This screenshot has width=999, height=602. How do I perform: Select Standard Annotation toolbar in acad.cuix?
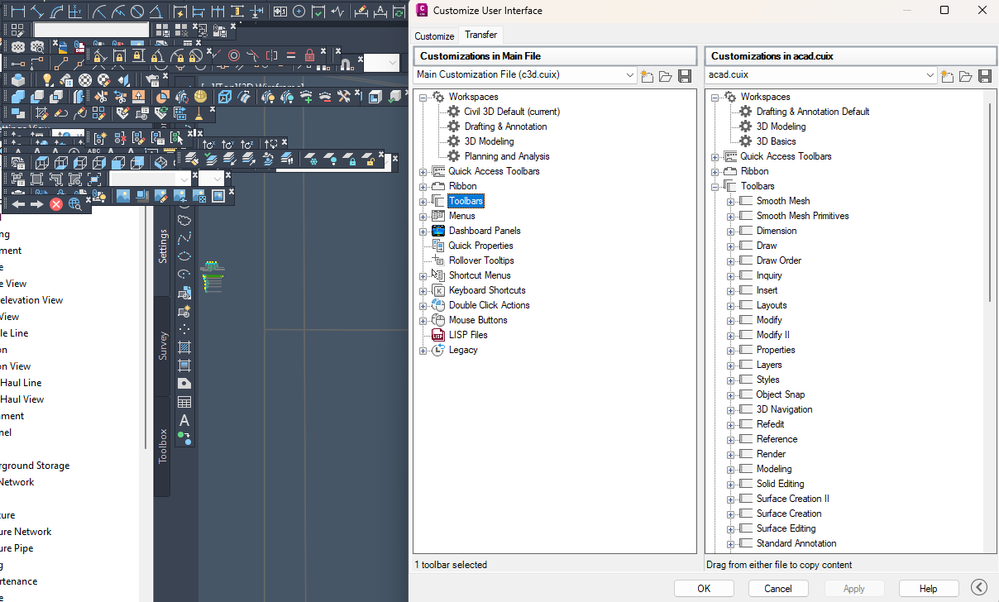pyautogui.click(x=796, y=543)
